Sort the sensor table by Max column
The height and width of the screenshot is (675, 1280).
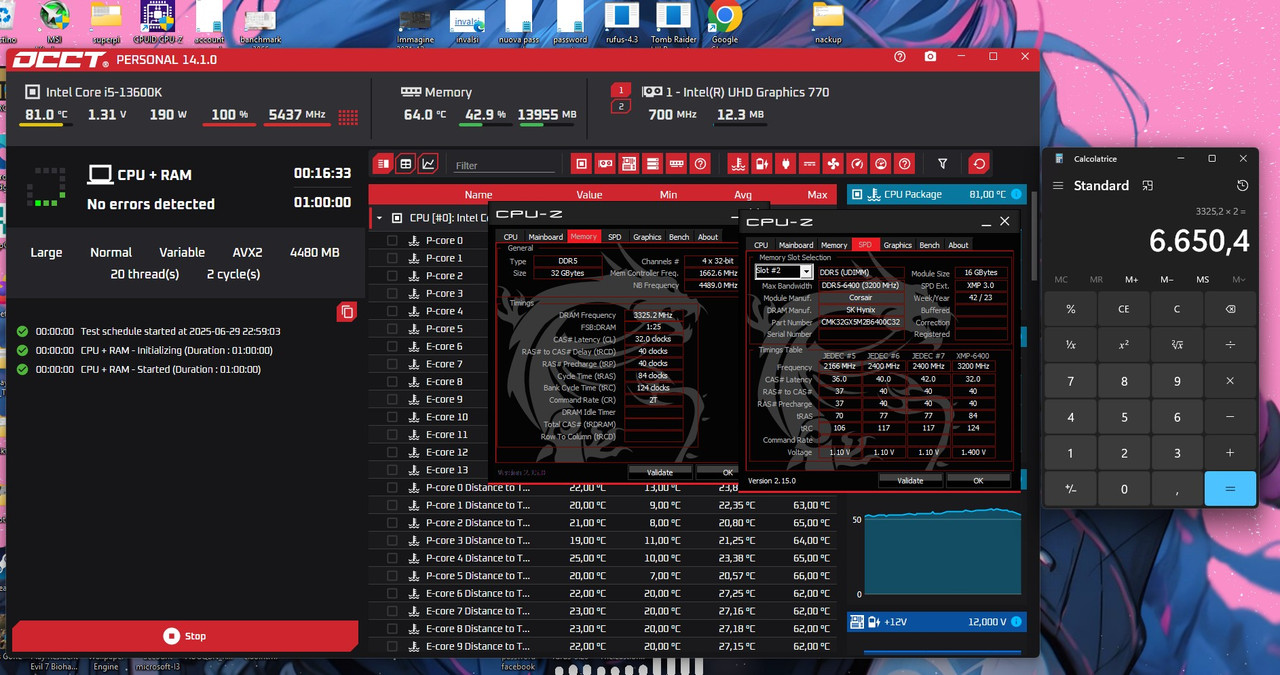coord(817,194)
